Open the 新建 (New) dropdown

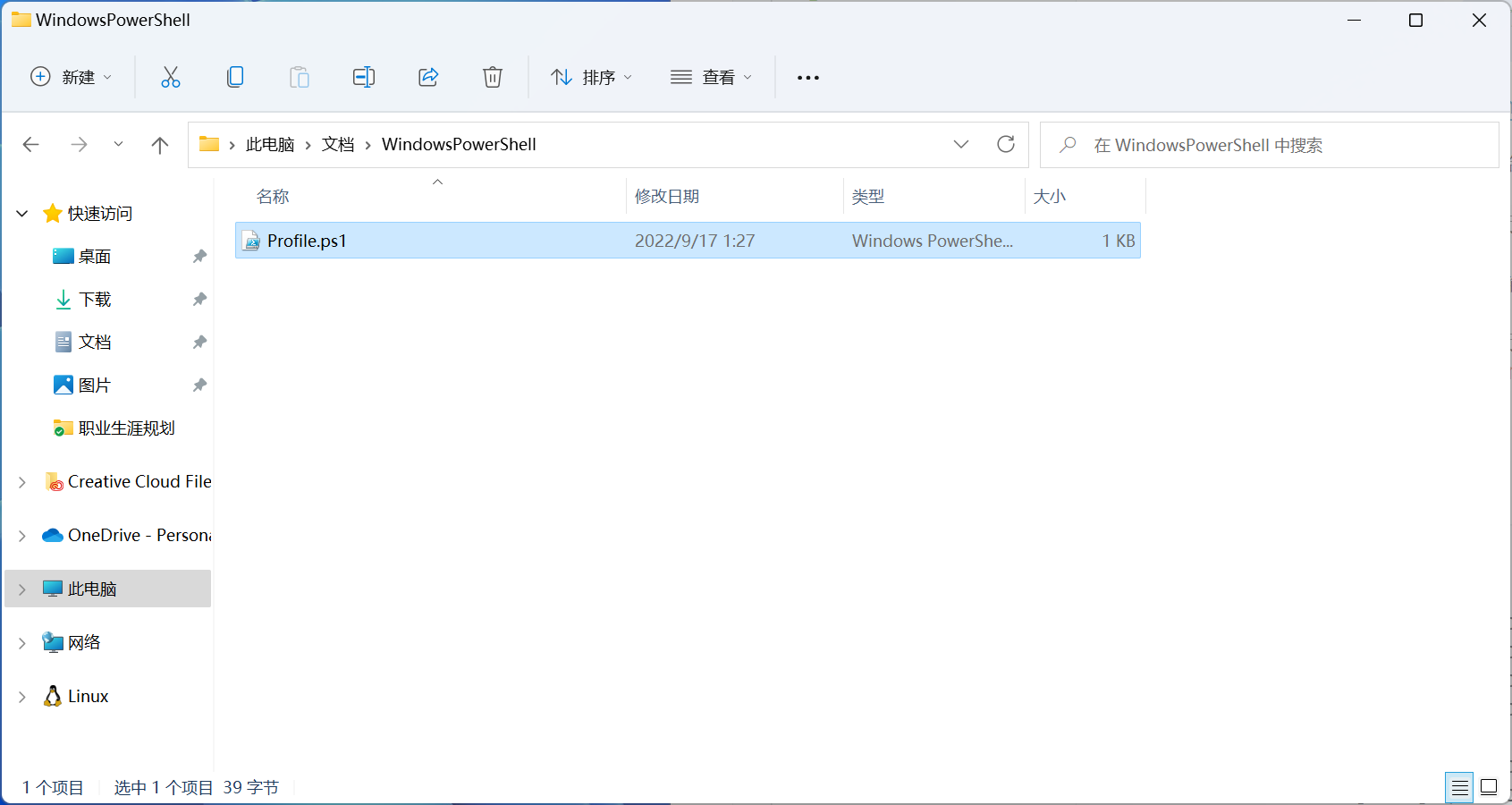[72, 77]
